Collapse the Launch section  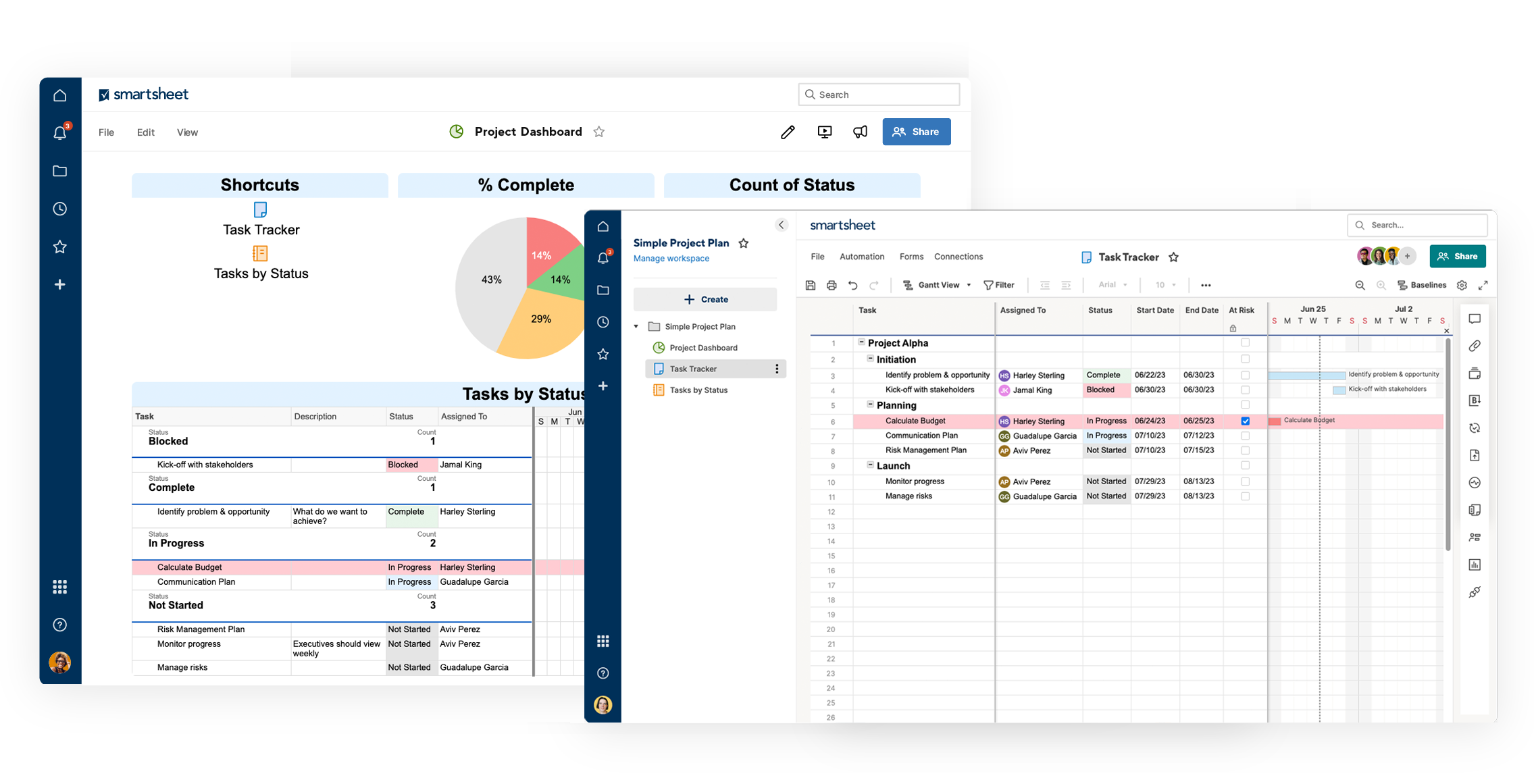[870, 465]
